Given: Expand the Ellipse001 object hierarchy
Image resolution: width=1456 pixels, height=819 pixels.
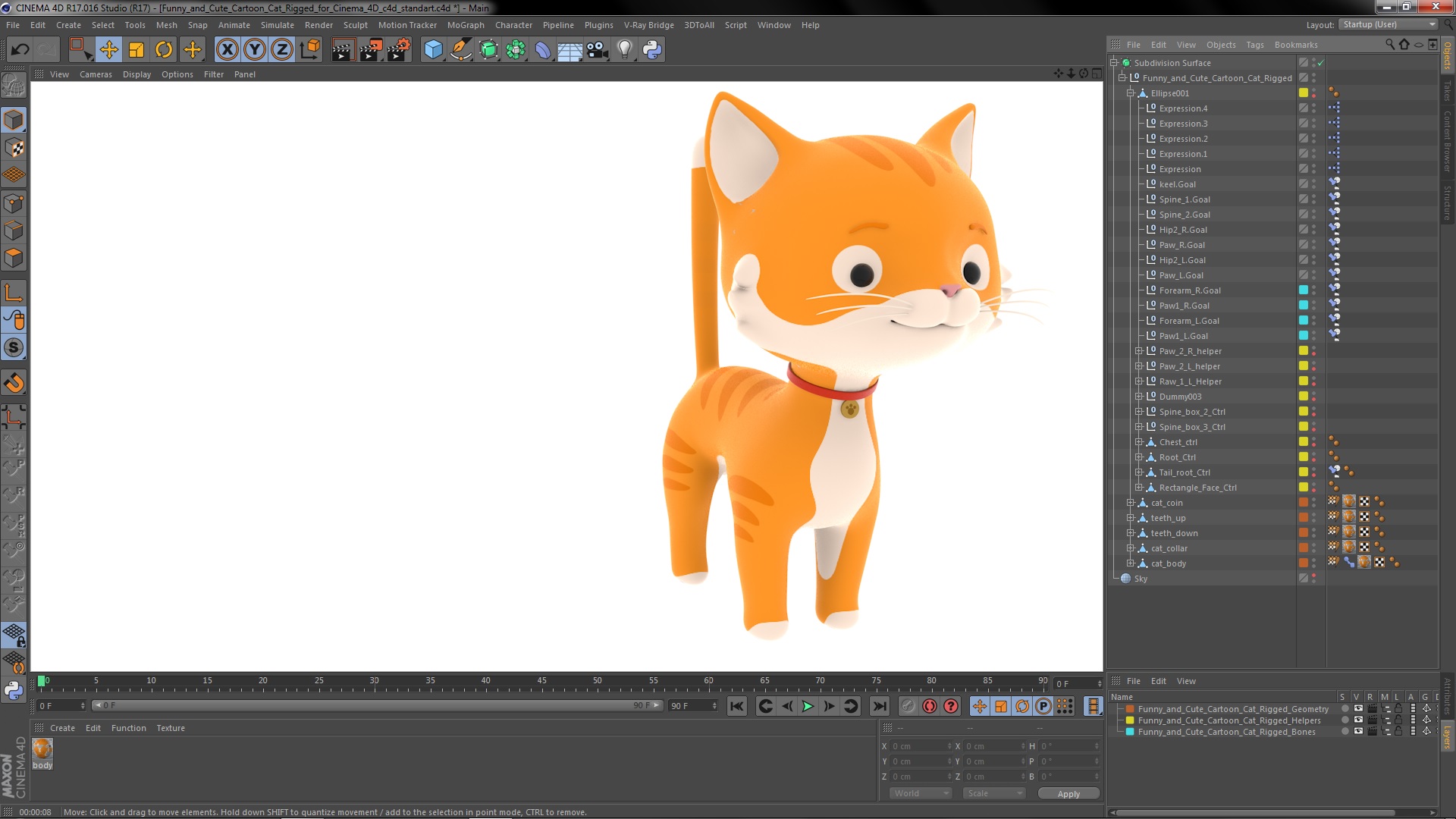Looking at the screenshot, I should (x=1130, y=92).
